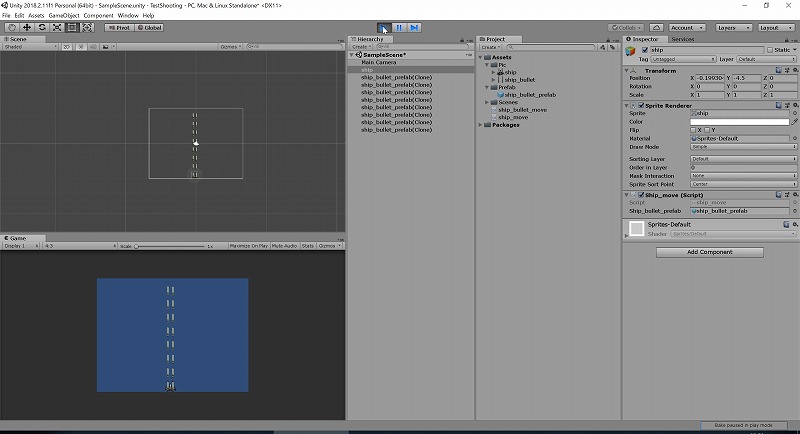Click the Play button
Viewport: 800px width, 434px height.
click(384, 28)
